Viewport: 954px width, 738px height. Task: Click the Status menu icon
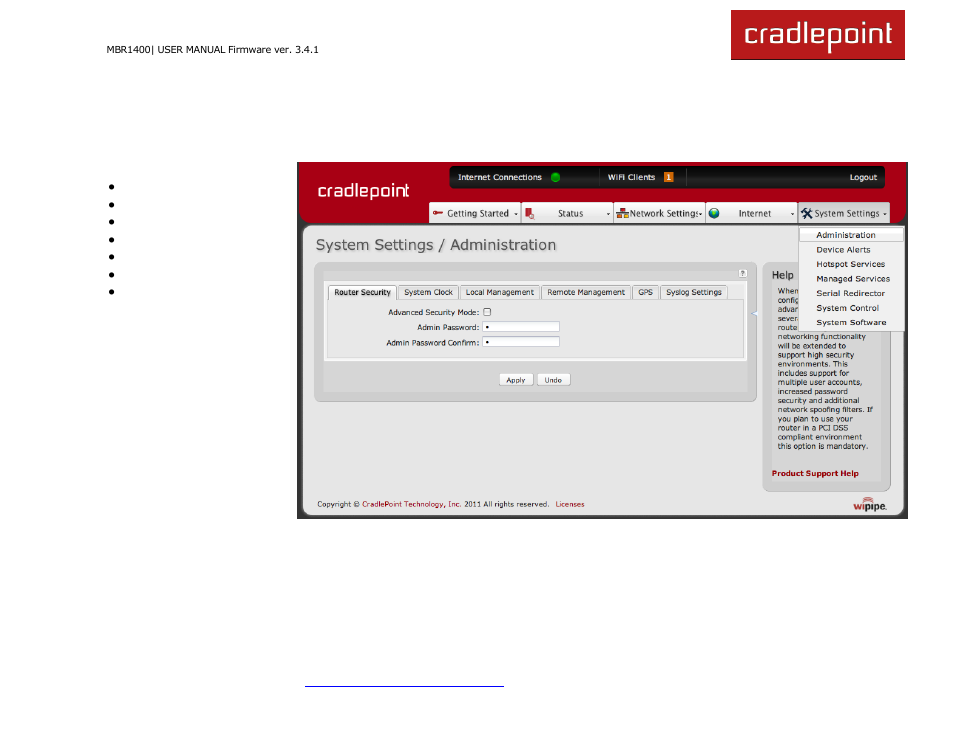click(529, 214)
